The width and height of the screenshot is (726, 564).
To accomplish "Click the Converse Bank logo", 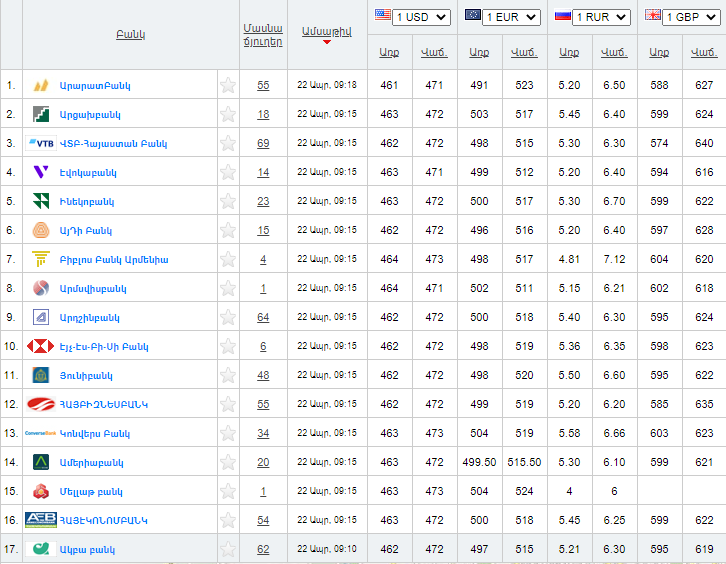I will point(41,434).
